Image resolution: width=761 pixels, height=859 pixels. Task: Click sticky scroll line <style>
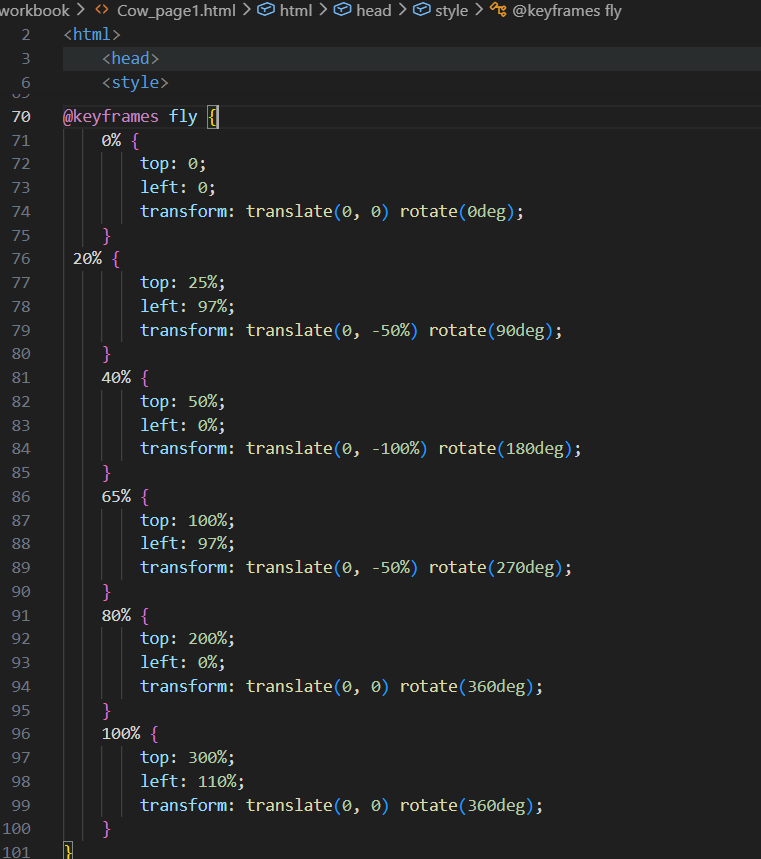pos(135,83)
